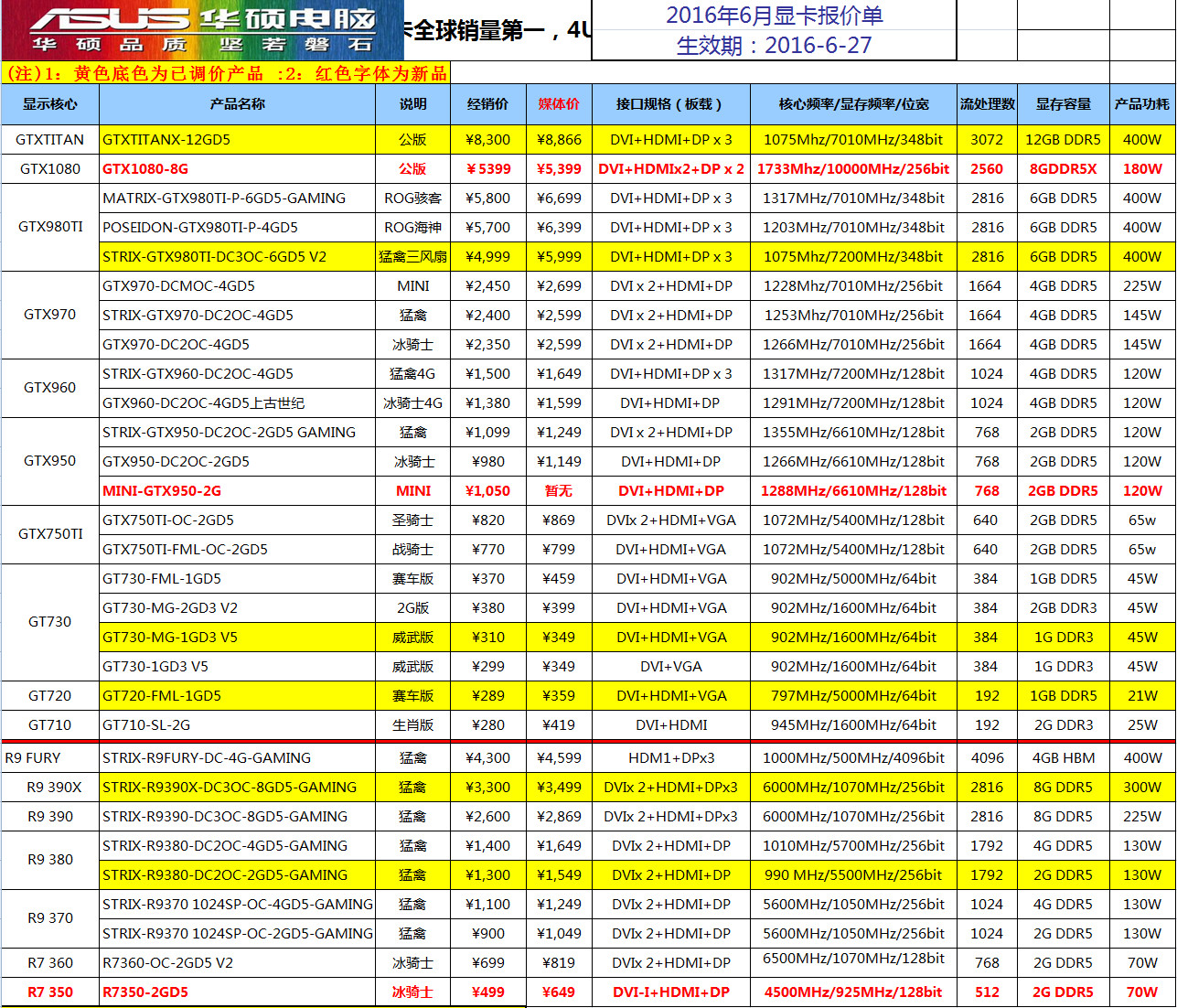
Task: Click product 'GTX750TI-FML-OC-2GD5'
Action: pyautogui.click(x=238, y=550)
